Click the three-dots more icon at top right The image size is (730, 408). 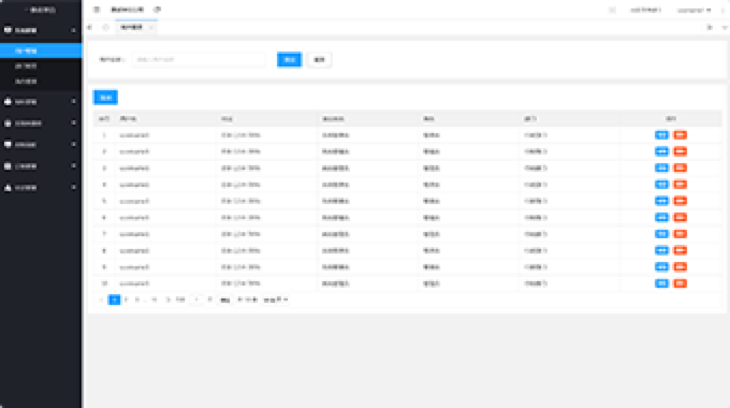(x=722, y=10)
